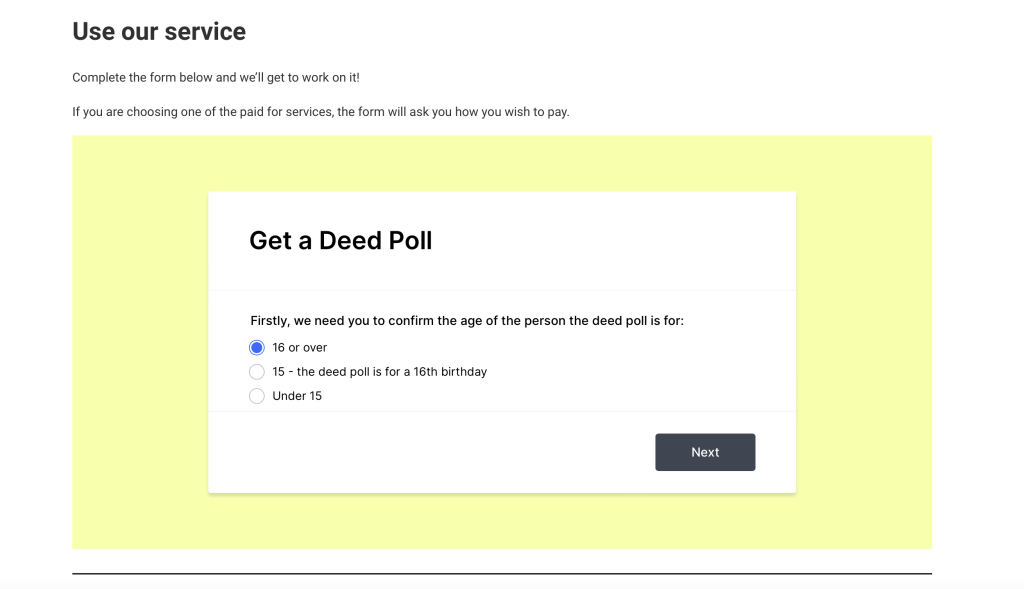Screen dimensions: 1024x589
Task: Click the horizontal divider line under the yellow section
Action: [x=502, y=573]
